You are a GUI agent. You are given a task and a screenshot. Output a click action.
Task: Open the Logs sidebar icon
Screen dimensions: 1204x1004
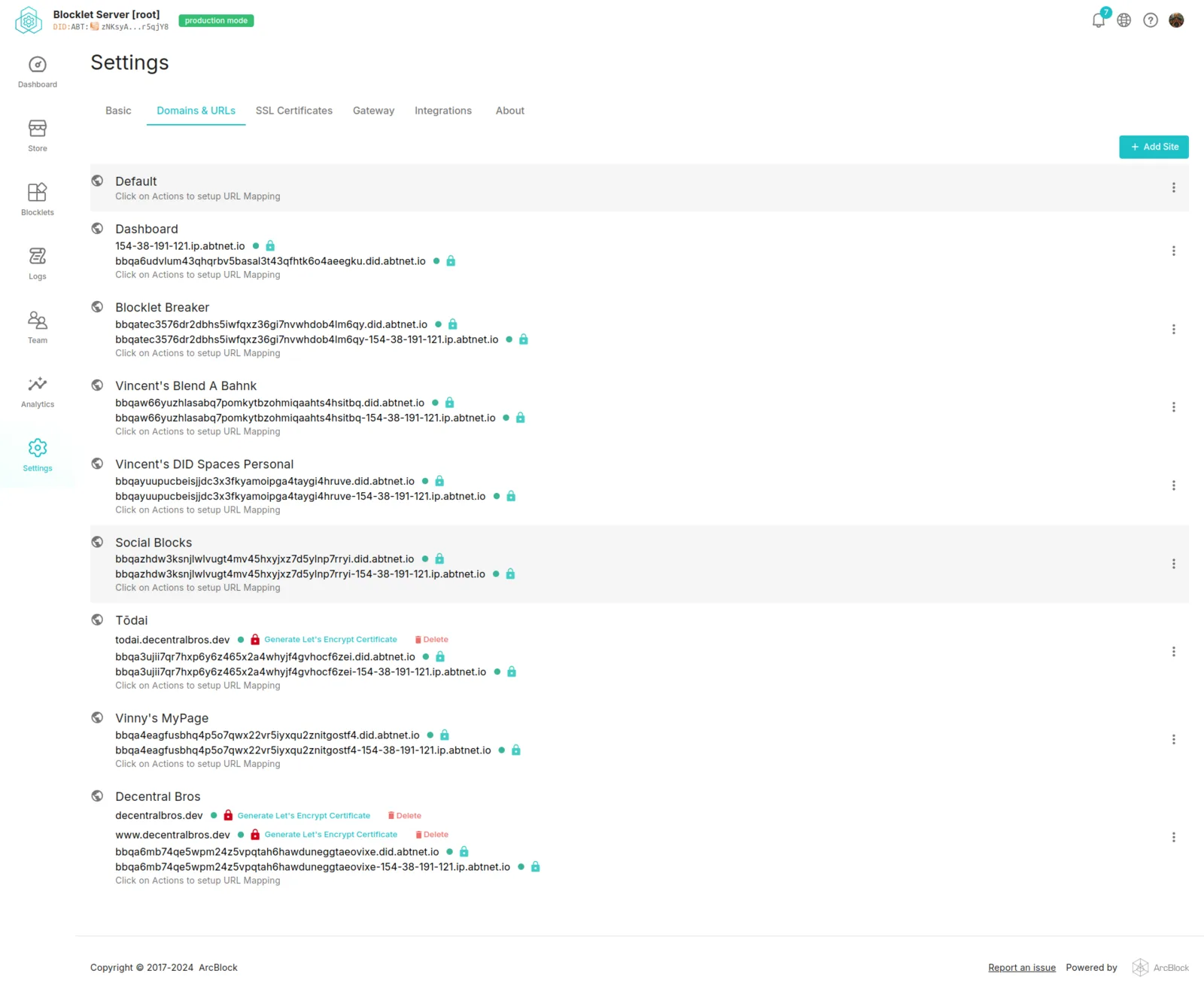(x=38, y=257)
